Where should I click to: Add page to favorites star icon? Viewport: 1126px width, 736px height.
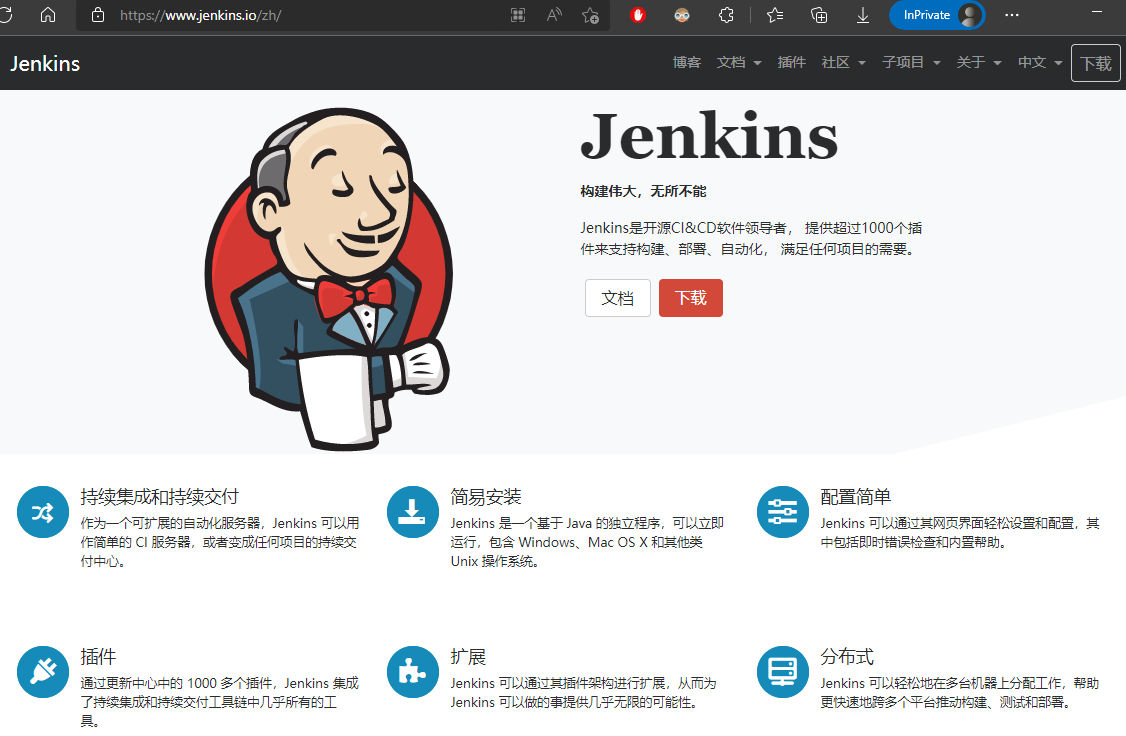(x=590, y=15)
